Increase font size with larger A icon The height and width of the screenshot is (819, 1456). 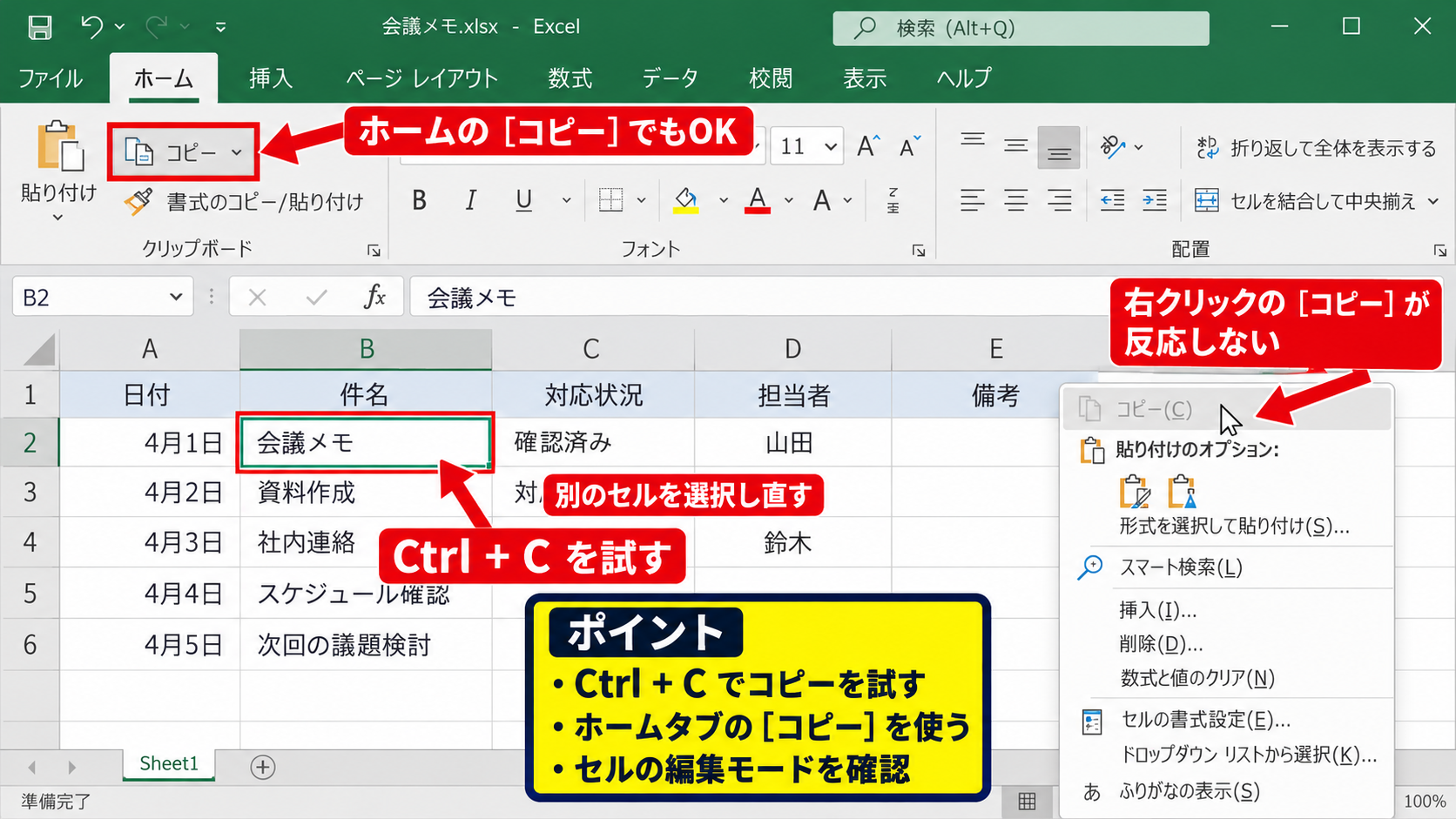pyautogui.click(x=867, y=146)
